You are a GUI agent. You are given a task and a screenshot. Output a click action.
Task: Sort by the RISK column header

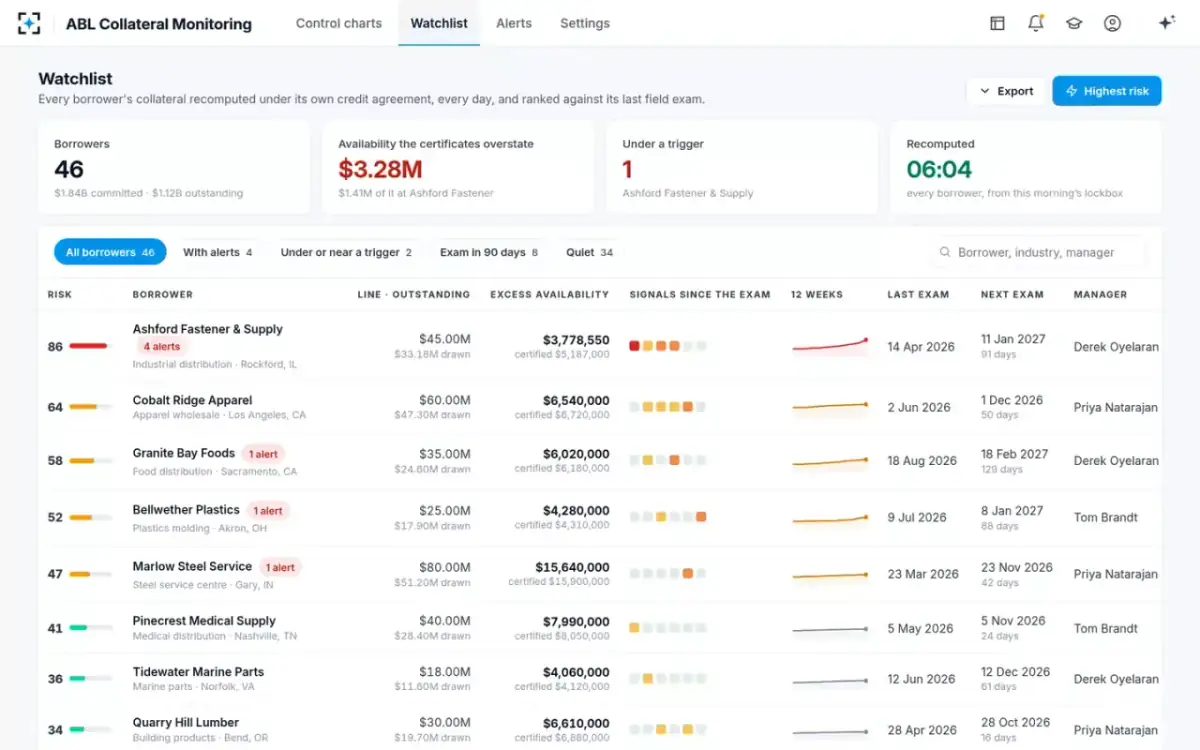click(x=60, y=295)
